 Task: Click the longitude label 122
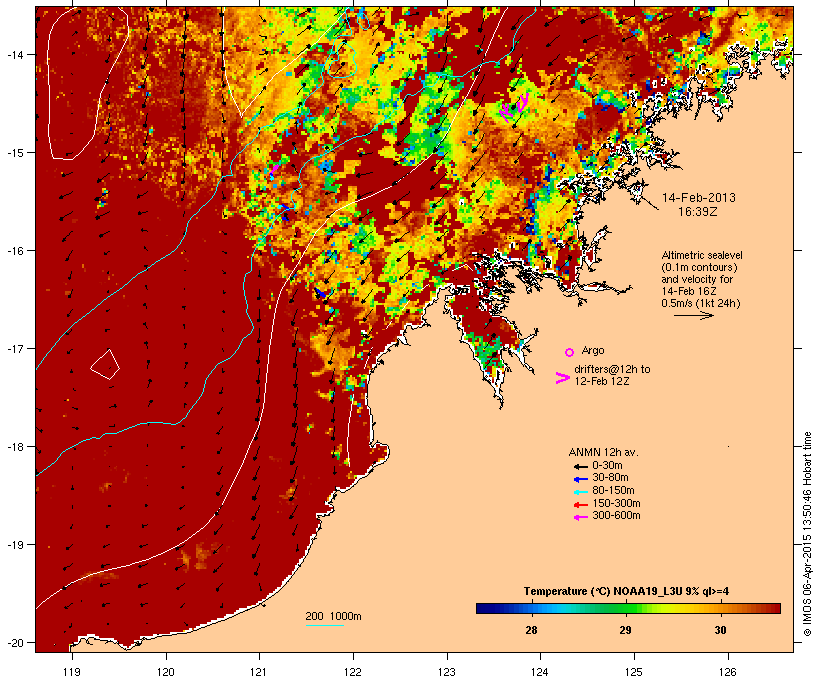[x=353, y=672]
